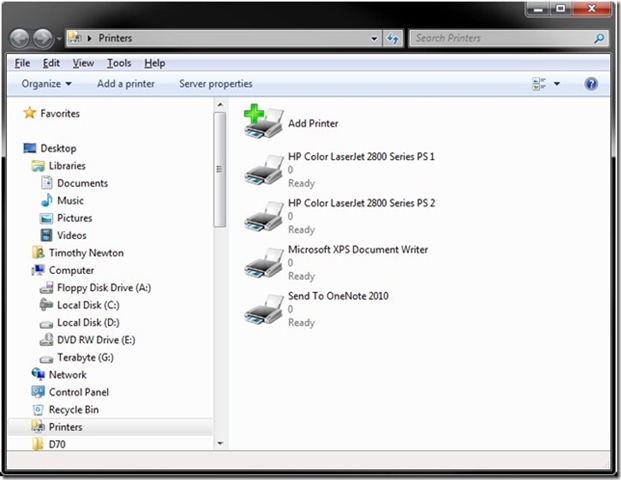Open the View menu
Screen dimensions: 621x480
pyautogui.click(x=83, y=64)
